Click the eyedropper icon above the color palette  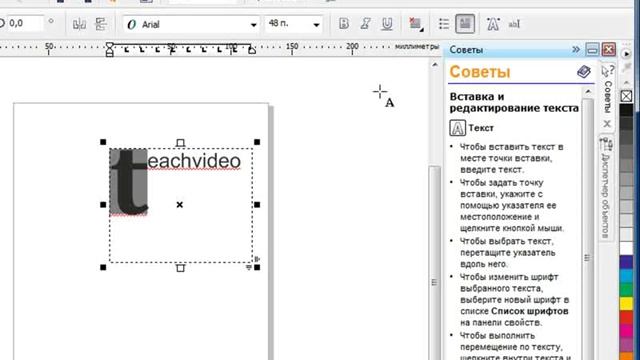[626, 68]
